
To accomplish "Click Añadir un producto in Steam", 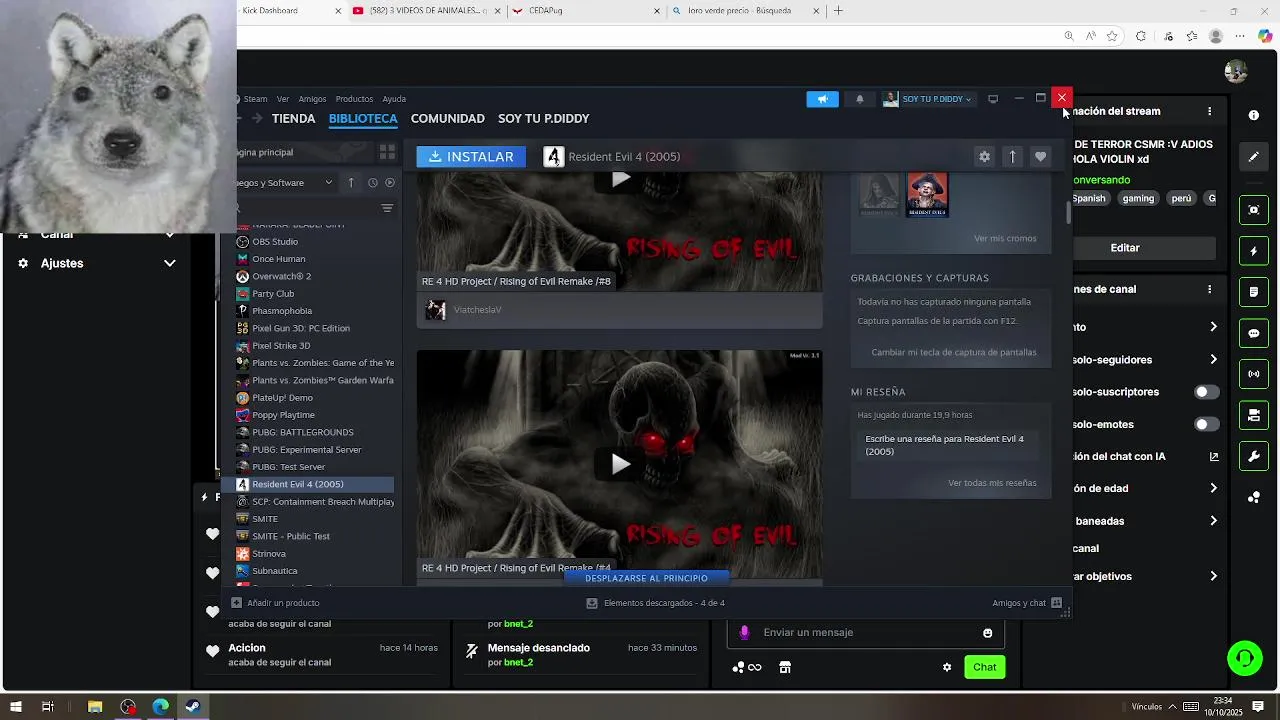I will 276,603.
